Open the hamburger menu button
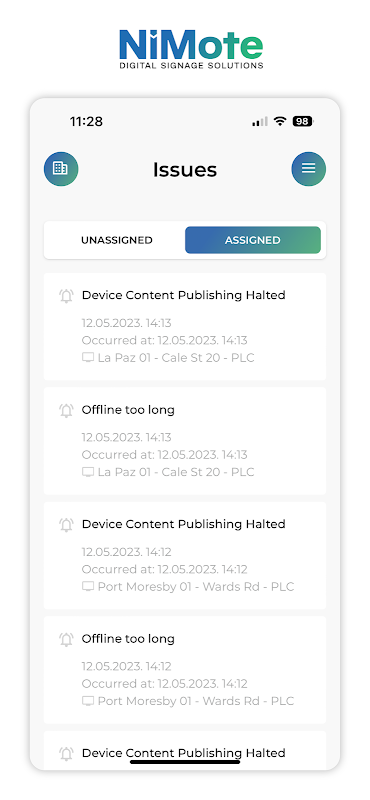Screen dimensions: 370x800 coord(308,168)
